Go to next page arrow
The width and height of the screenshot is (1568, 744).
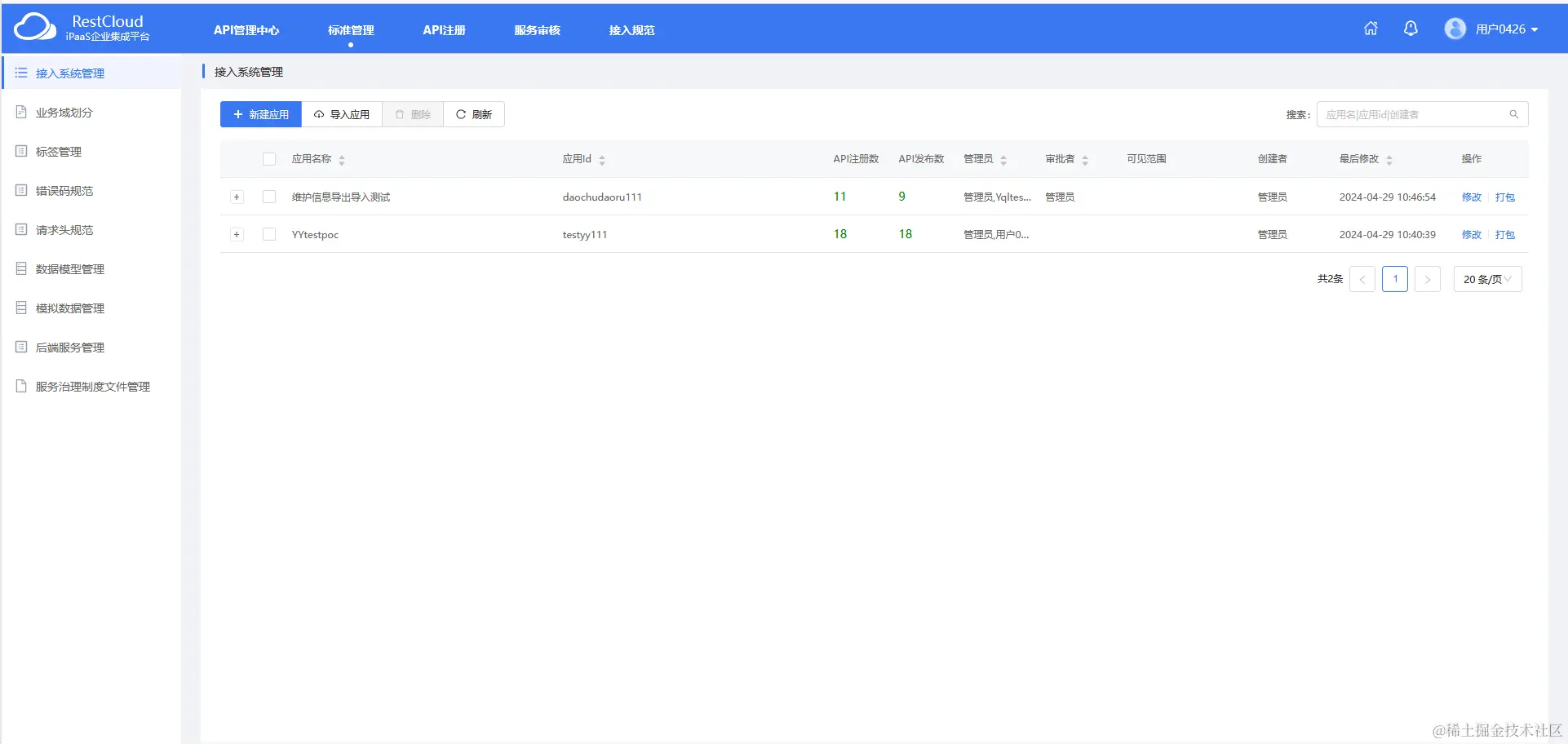coord(1428,279)
